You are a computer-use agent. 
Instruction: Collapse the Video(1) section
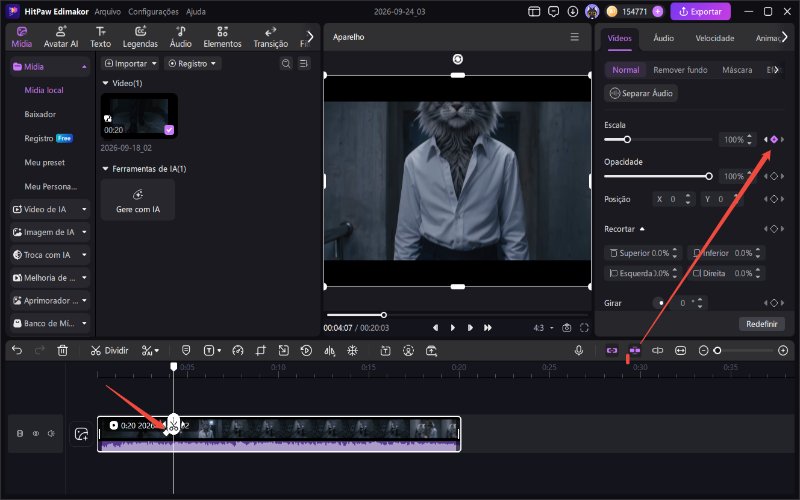(x=105, y=83)
